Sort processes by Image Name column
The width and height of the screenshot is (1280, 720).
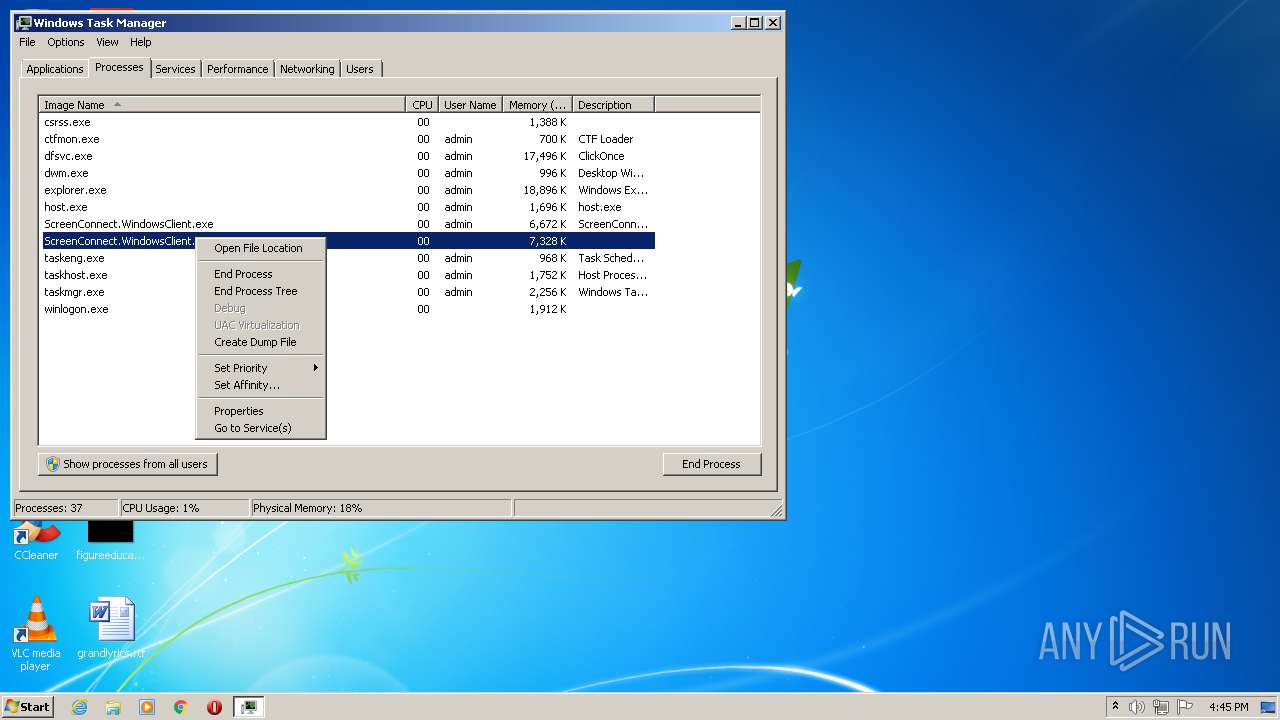click(222, 105)
